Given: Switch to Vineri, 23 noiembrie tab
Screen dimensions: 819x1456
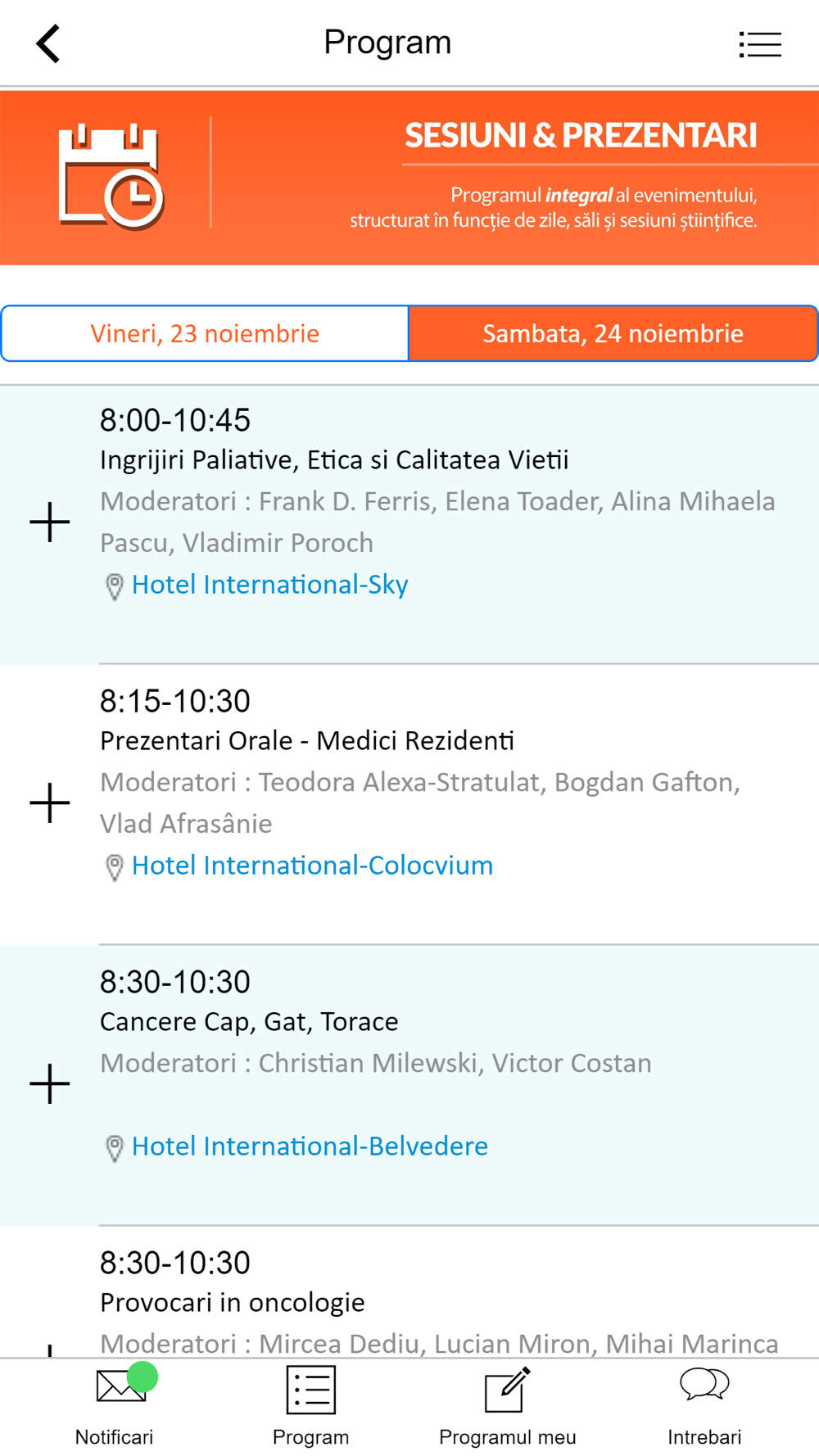Looking at the screenshot, I should [x=205, y=333].
